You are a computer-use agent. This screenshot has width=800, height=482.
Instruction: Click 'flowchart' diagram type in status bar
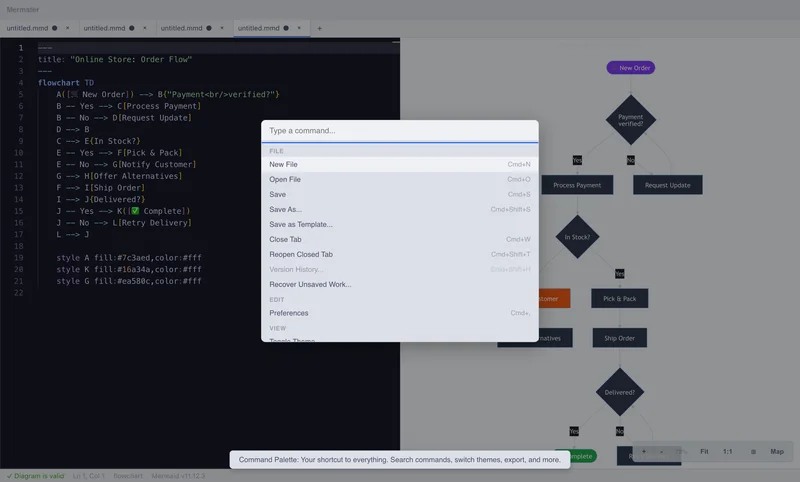point(128,476)
